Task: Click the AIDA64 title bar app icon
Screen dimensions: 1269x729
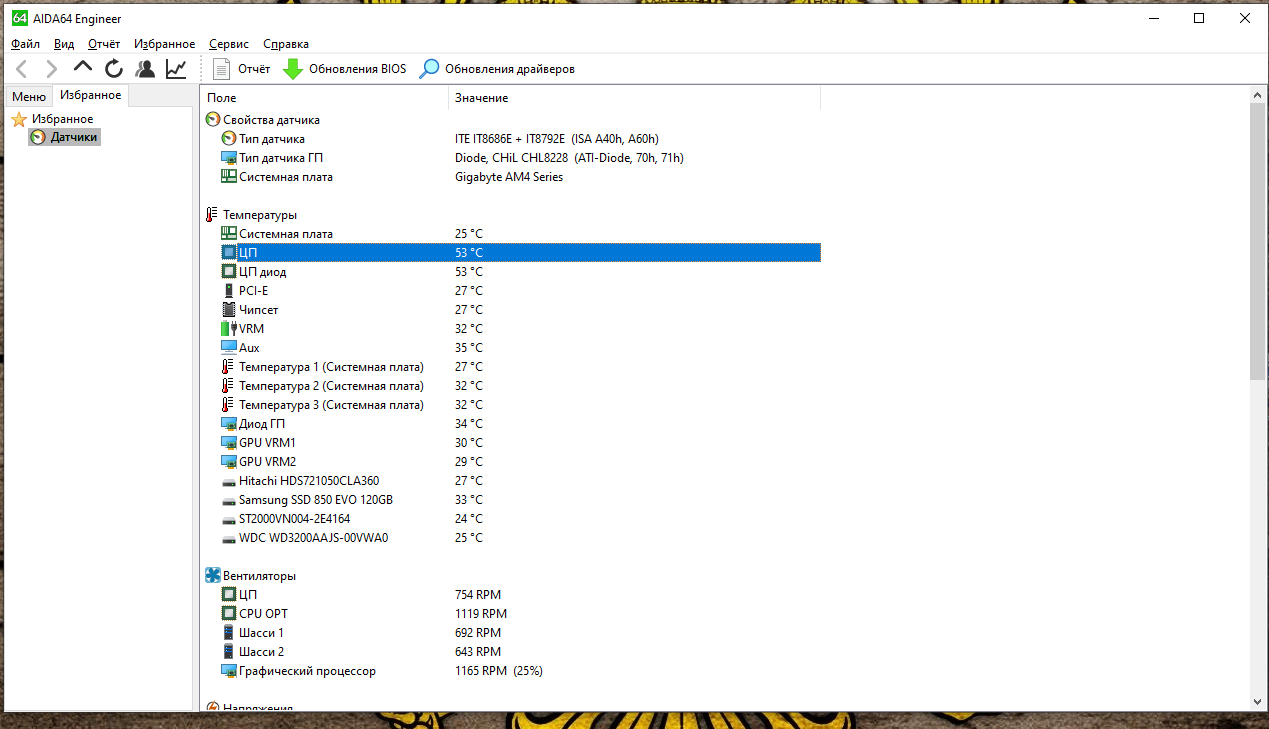Action: 18,18
